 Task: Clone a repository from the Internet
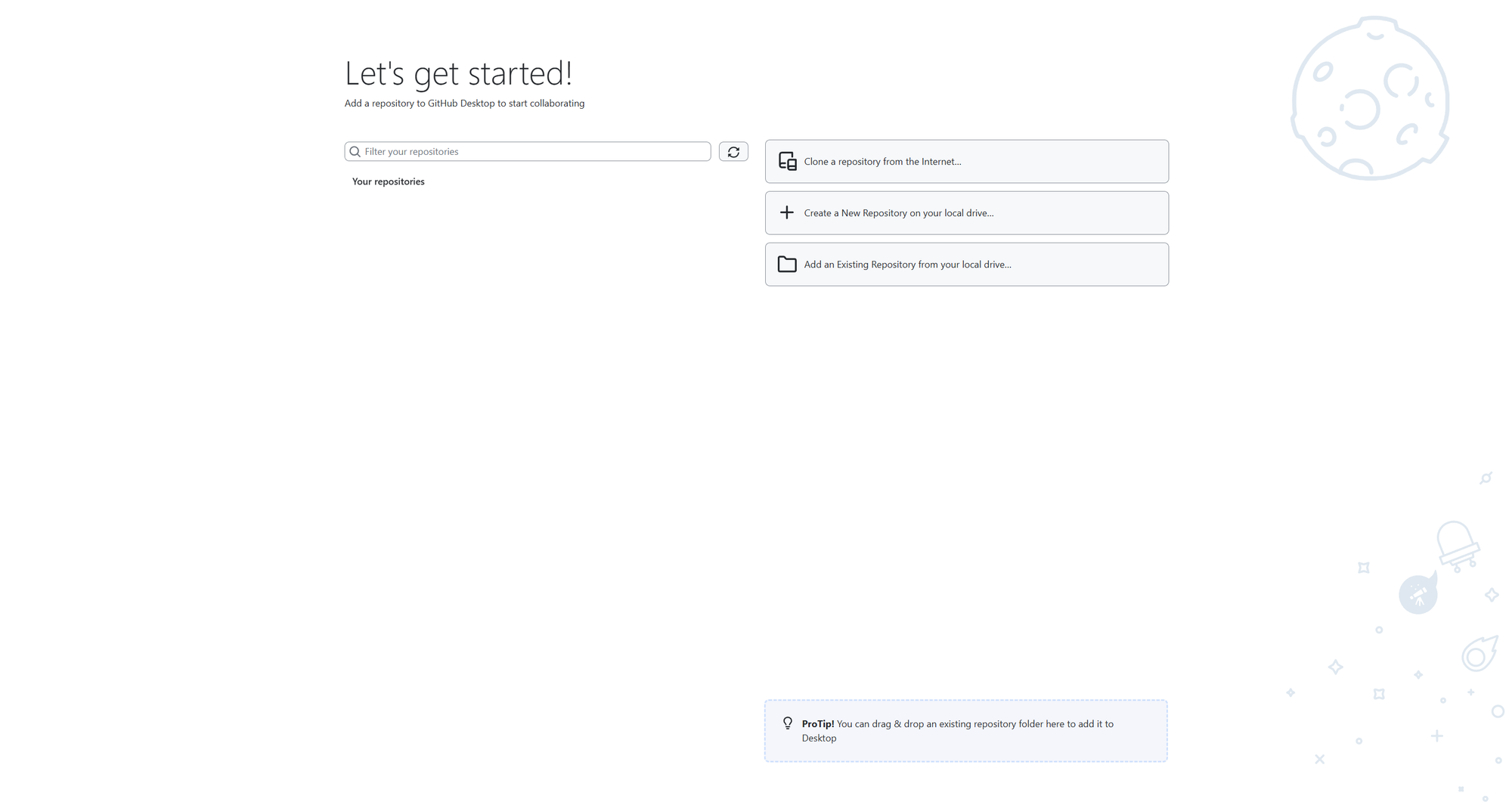pyautogui.click(x=967, y=161)
